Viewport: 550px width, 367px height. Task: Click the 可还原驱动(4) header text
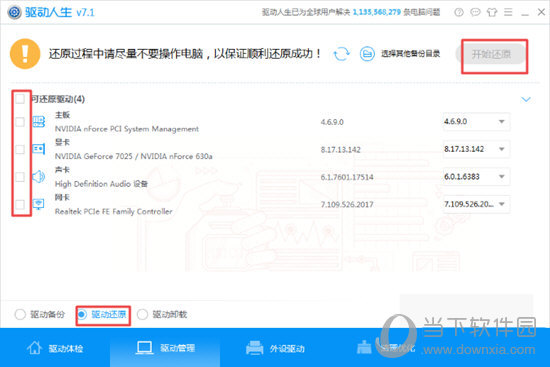[x=58, y=99]
